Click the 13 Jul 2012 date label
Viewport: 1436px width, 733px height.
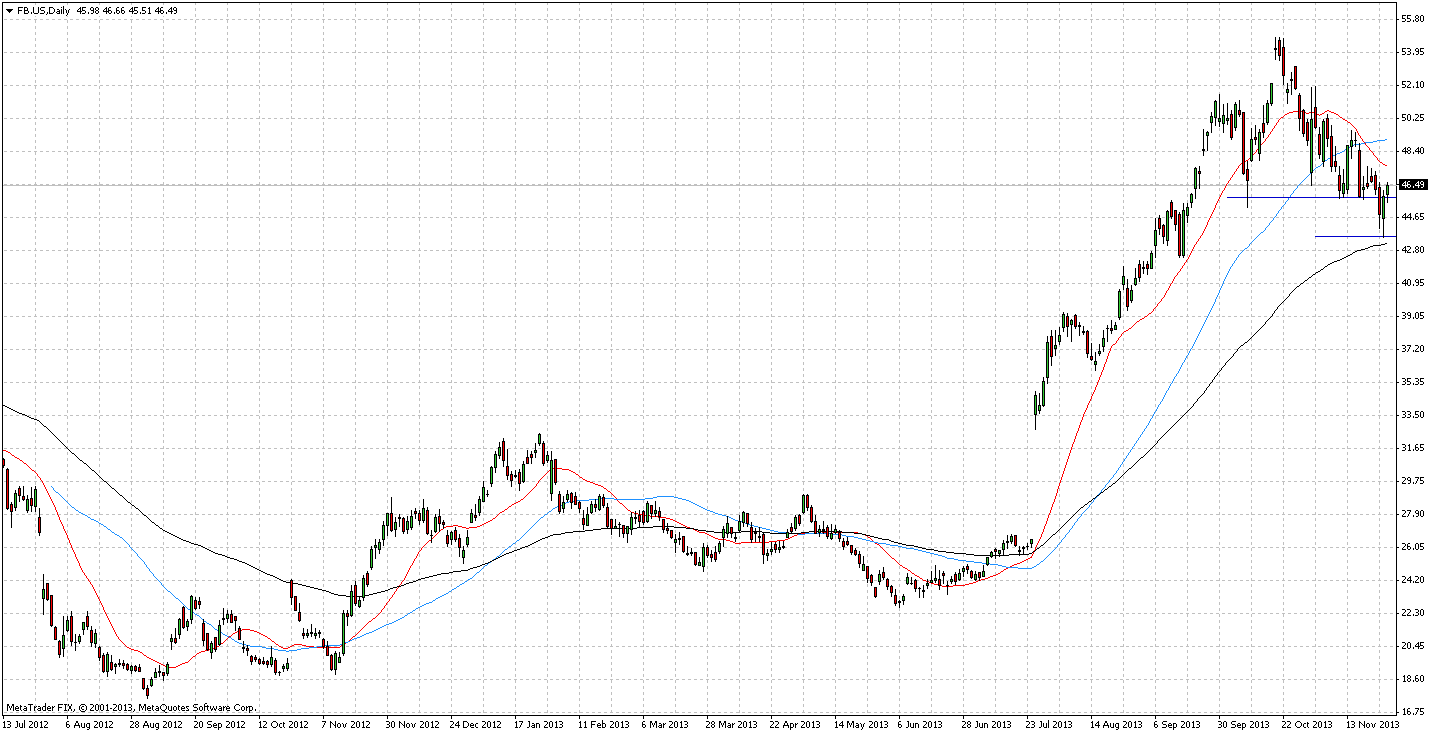(x=27, y=723)
